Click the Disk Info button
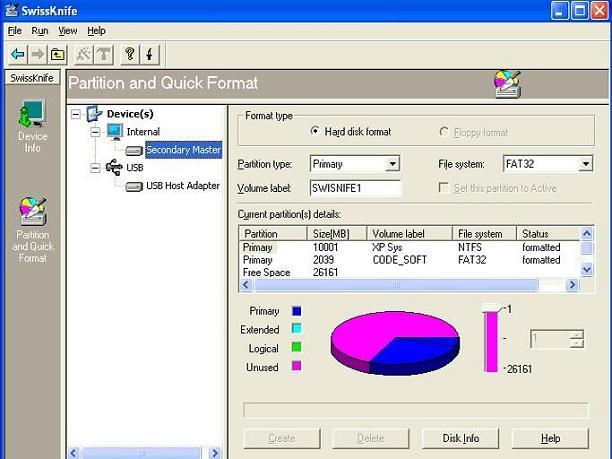This screenshot has height=459, width=612. (x=461, y=438)
